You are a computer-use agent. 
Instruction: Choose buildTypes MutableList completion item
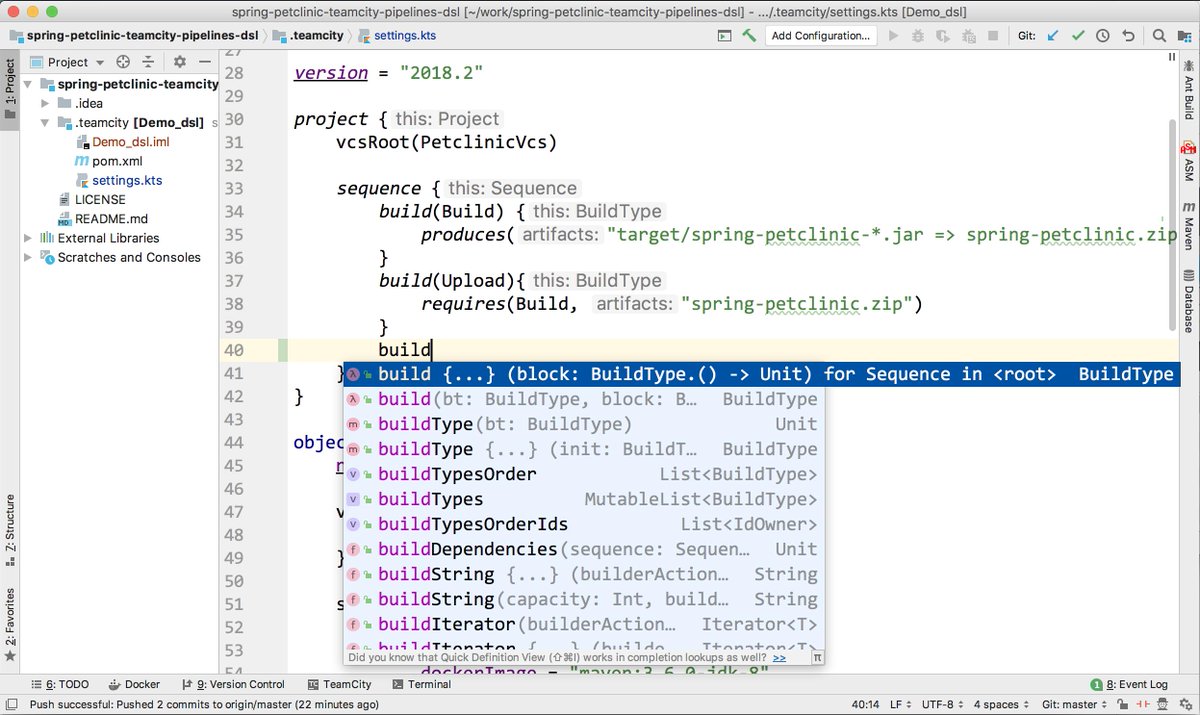[x=584, y=499]
